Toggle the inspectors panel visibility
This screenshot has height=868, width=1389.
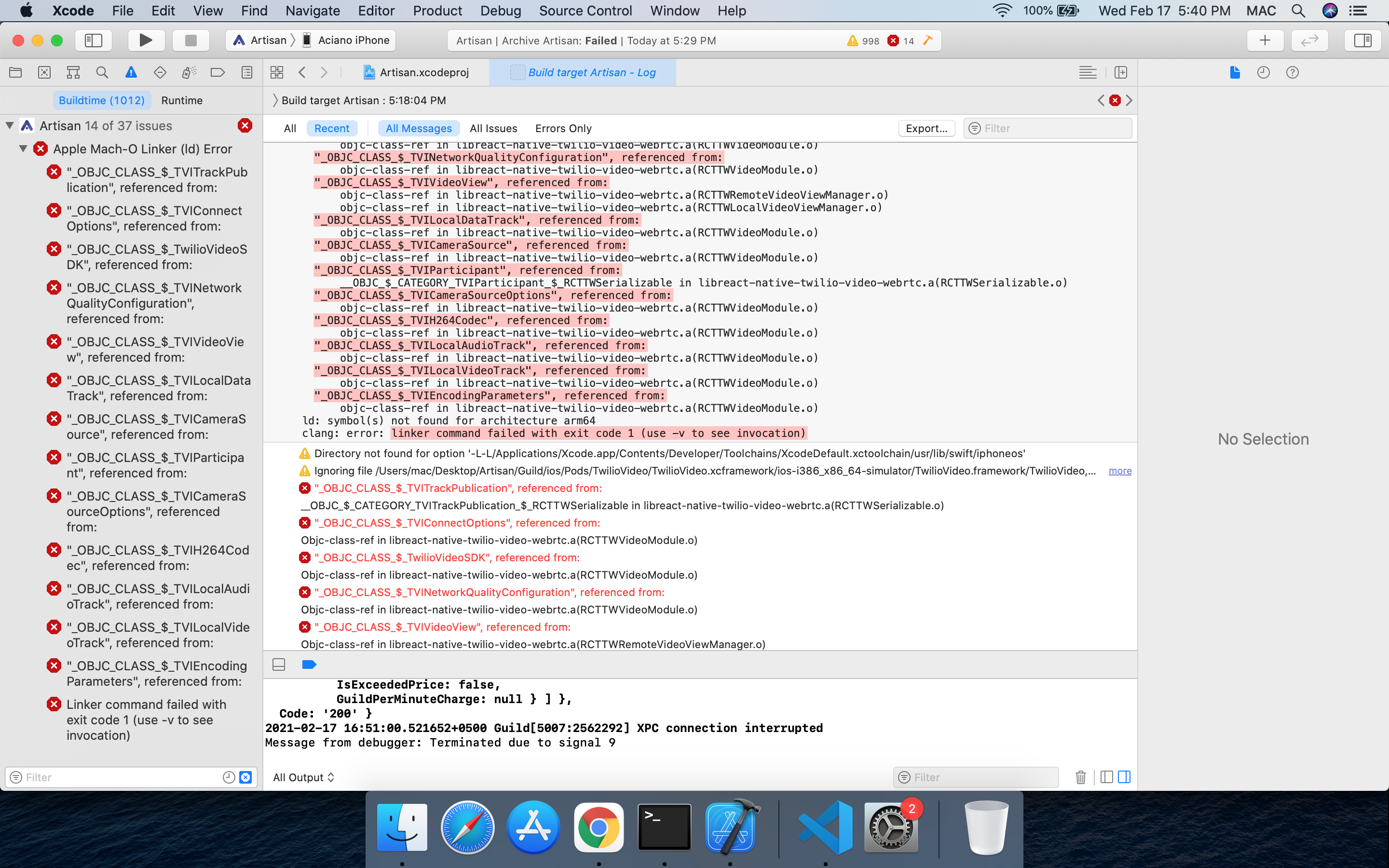[x=1362, y=40]
